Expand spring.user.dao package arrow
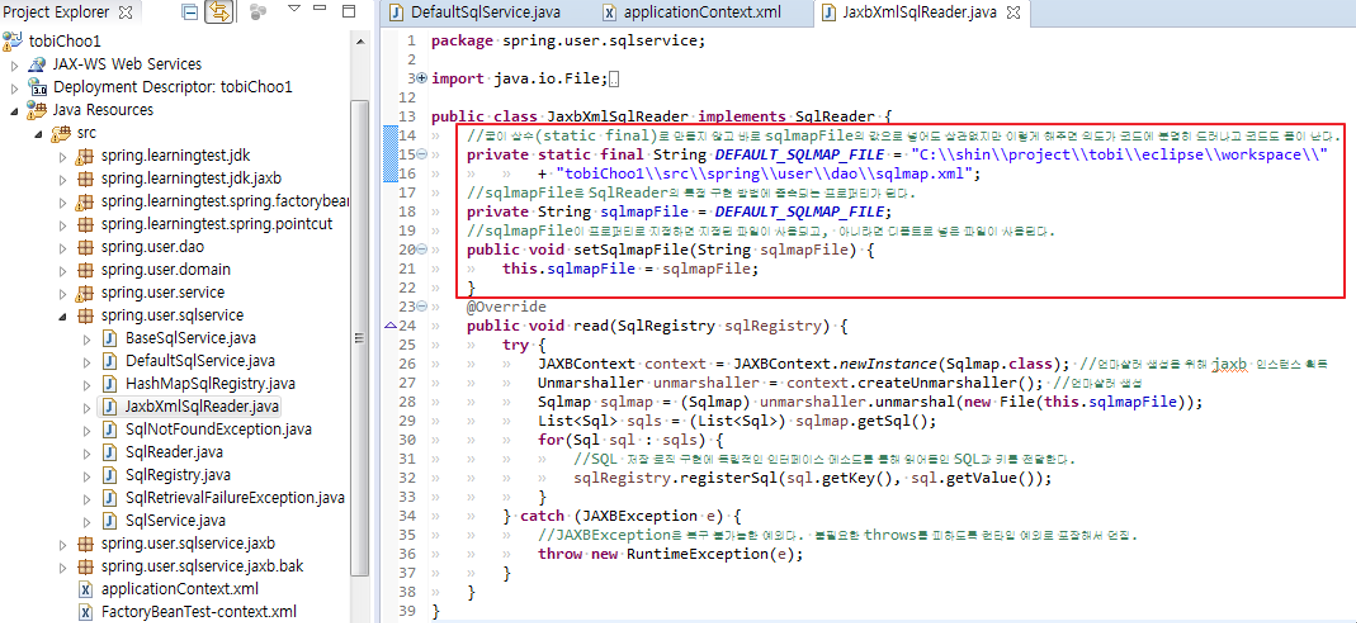The width and height of the screenshot is (1357, 623). (63, 248)
